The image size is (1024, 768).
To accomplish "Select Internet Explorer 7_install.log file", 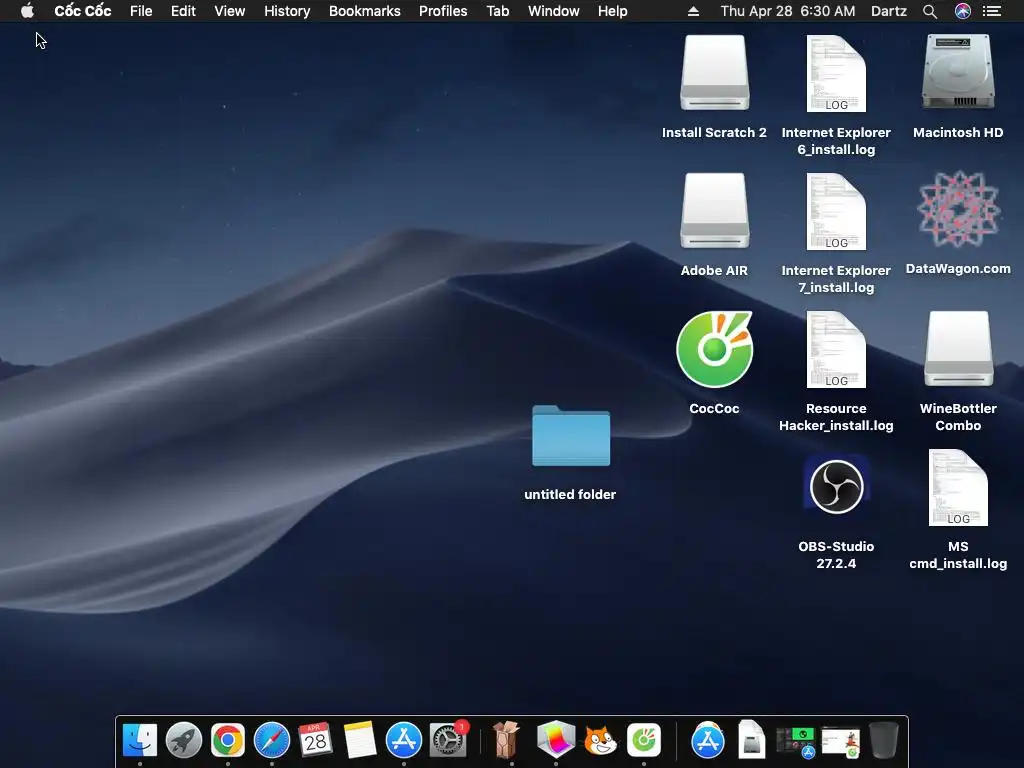I will click(836, 211).
